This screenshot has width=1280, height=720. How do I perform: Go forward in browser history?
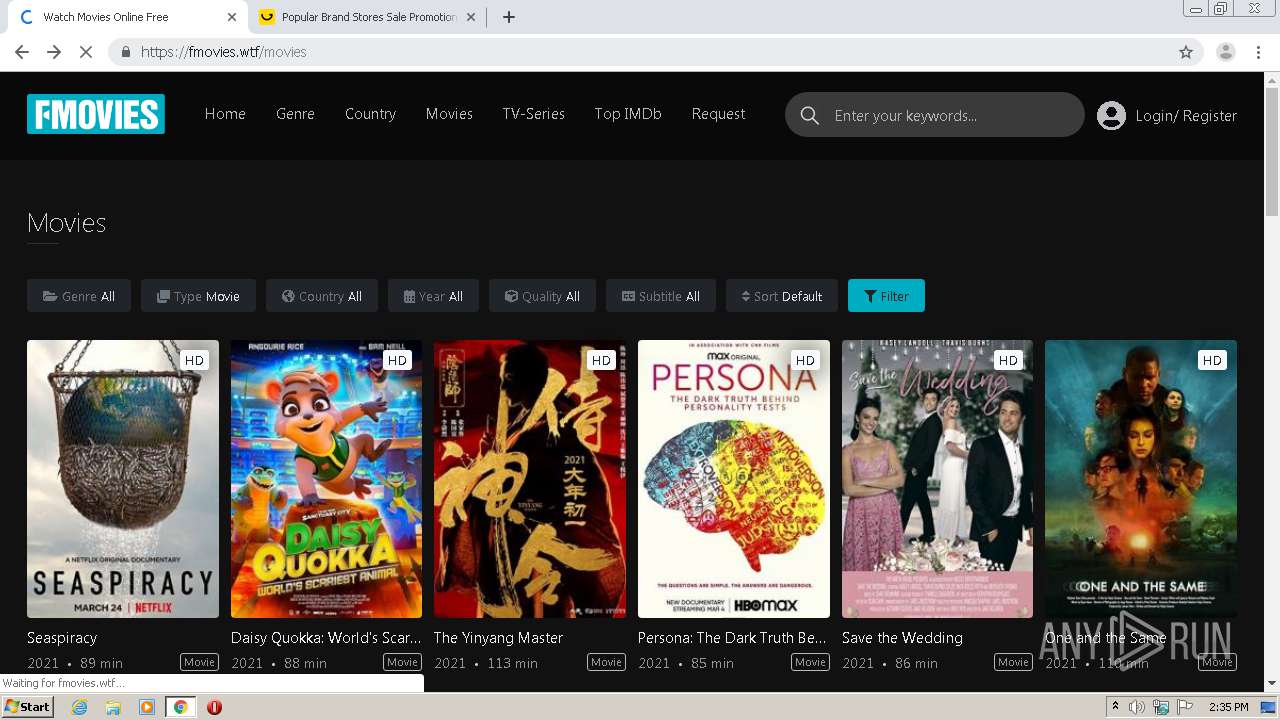point(54,52)
